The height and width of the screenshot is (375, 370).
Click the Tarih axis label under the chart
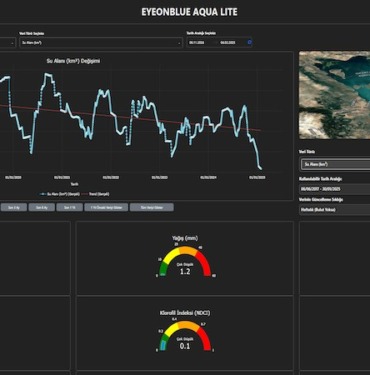pyautogui.click(x=74, y=184)
